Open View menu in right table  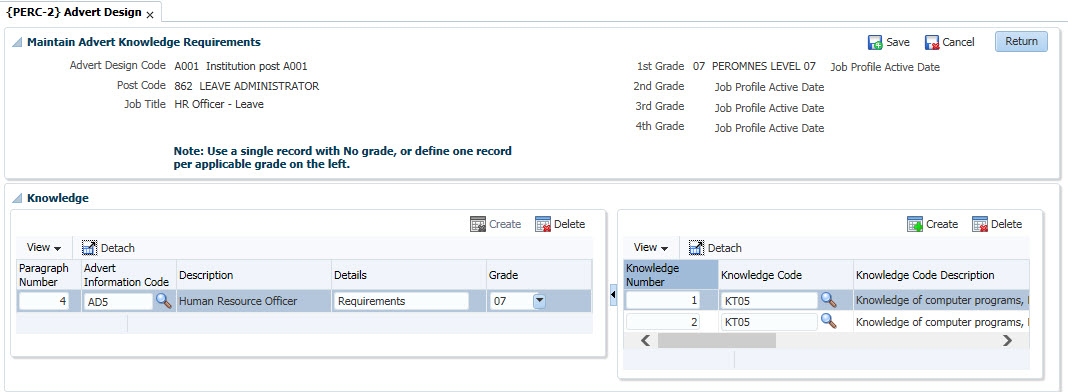click(650, 248)
